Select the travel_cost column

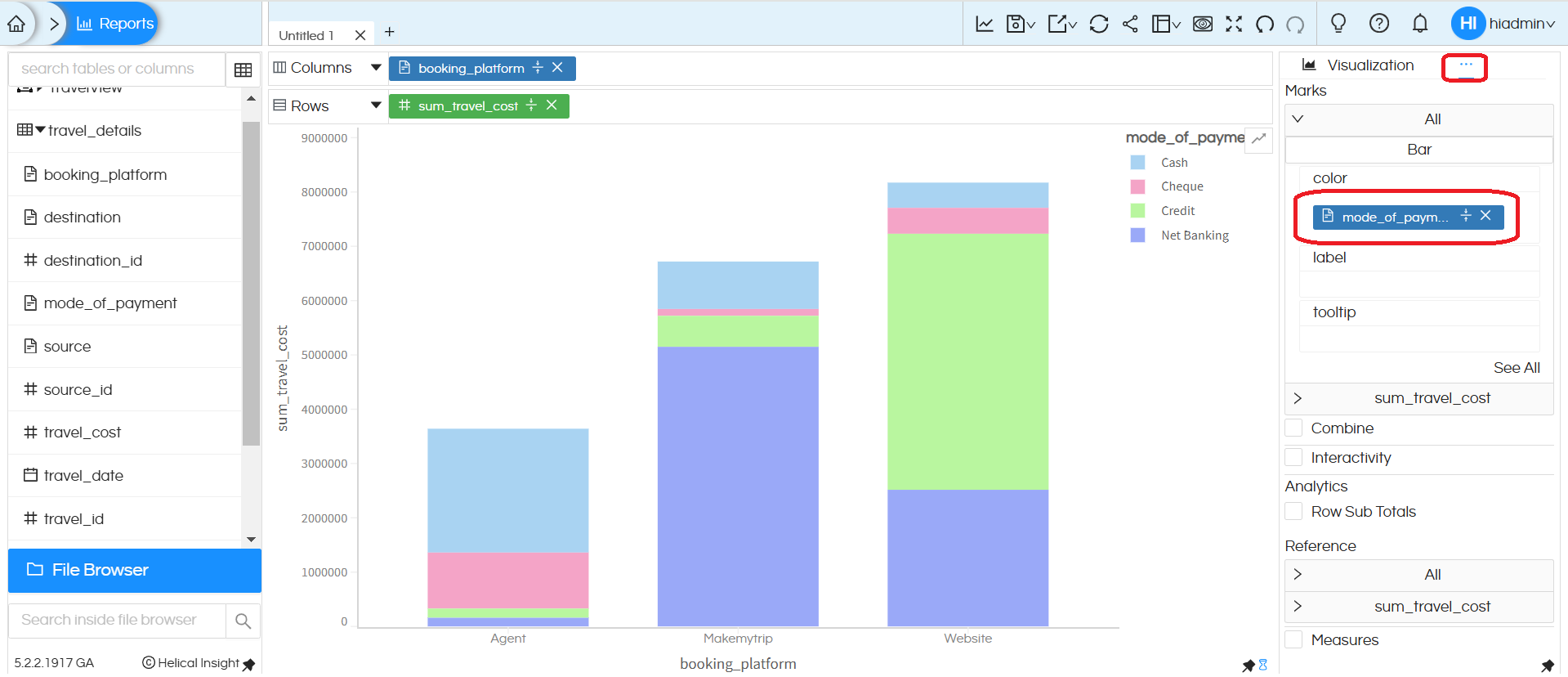coord(82,433)
